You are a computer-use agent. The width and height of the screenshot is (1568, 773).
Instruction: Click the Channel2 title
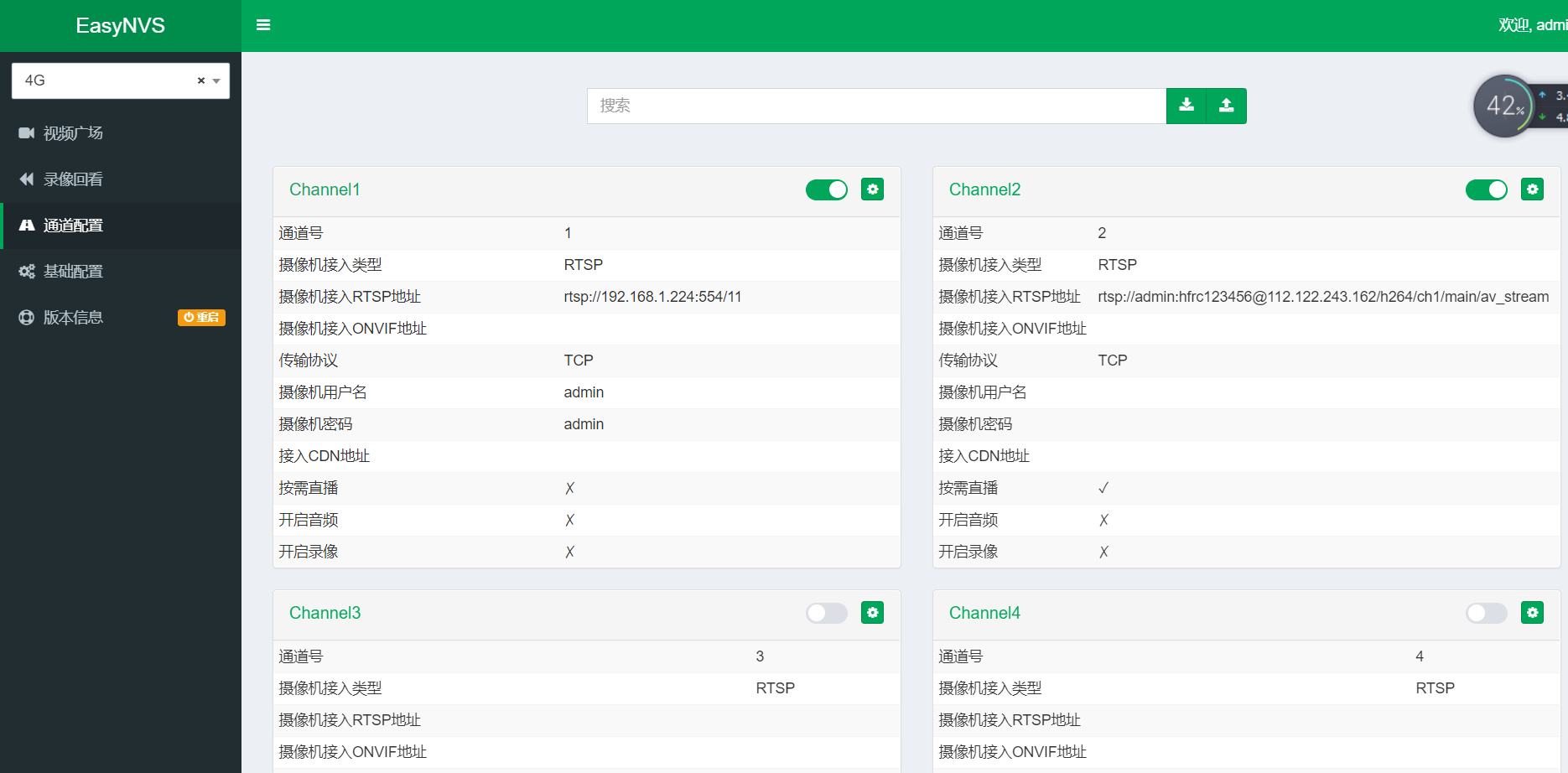[x=984, y=189]
